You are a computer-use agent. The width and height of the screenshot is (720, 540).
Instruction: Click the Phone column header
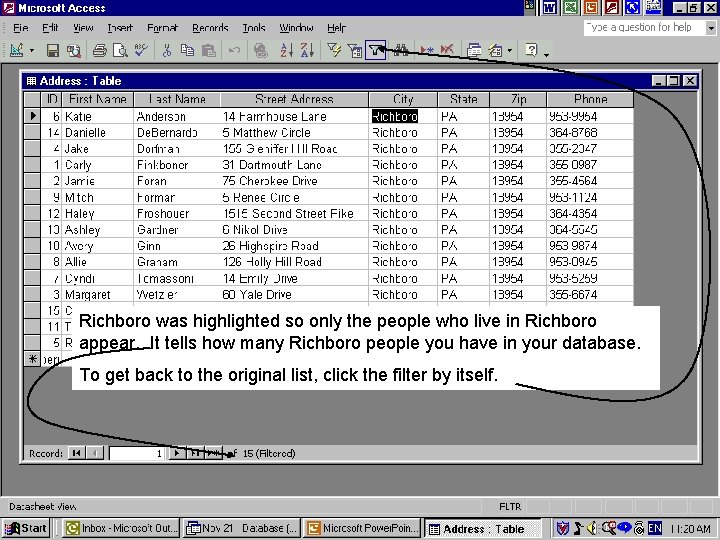(590, 99)
